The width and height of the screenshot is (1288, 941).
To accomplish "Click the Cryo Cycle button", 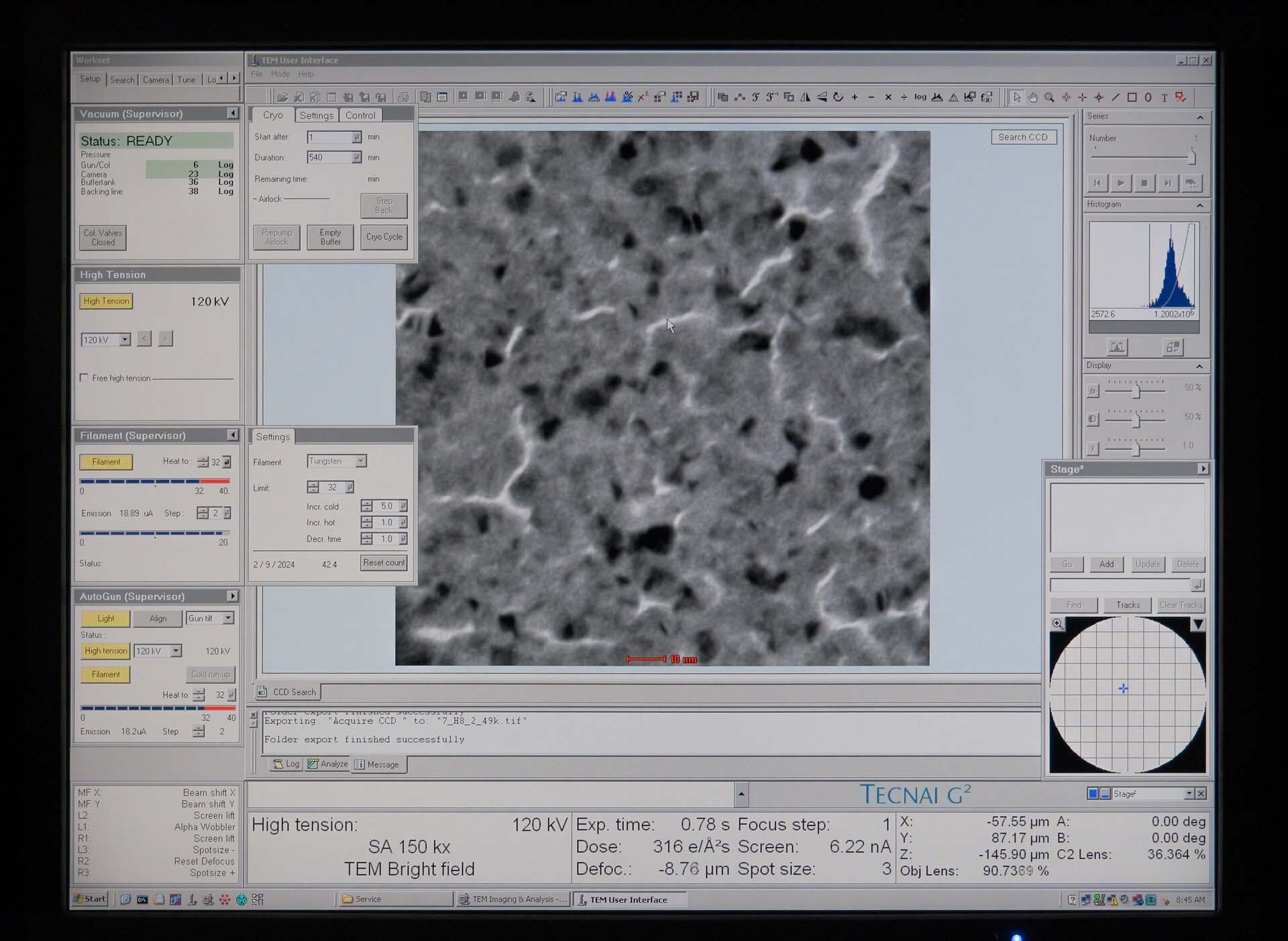I will tap(384, 237).
